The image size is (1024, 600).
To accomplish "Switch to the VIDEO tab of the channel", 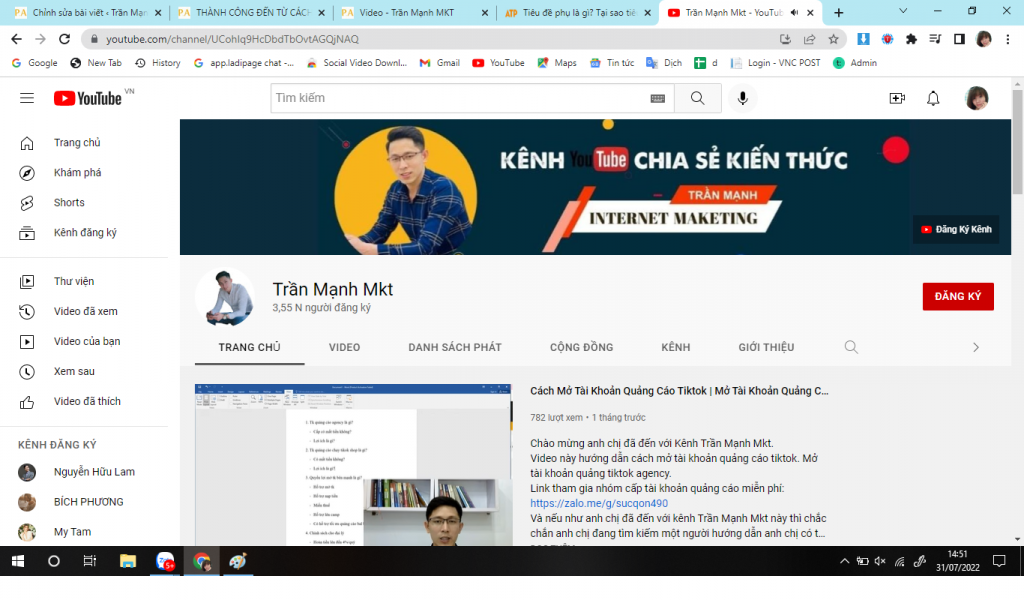I will tap(345, 347).
